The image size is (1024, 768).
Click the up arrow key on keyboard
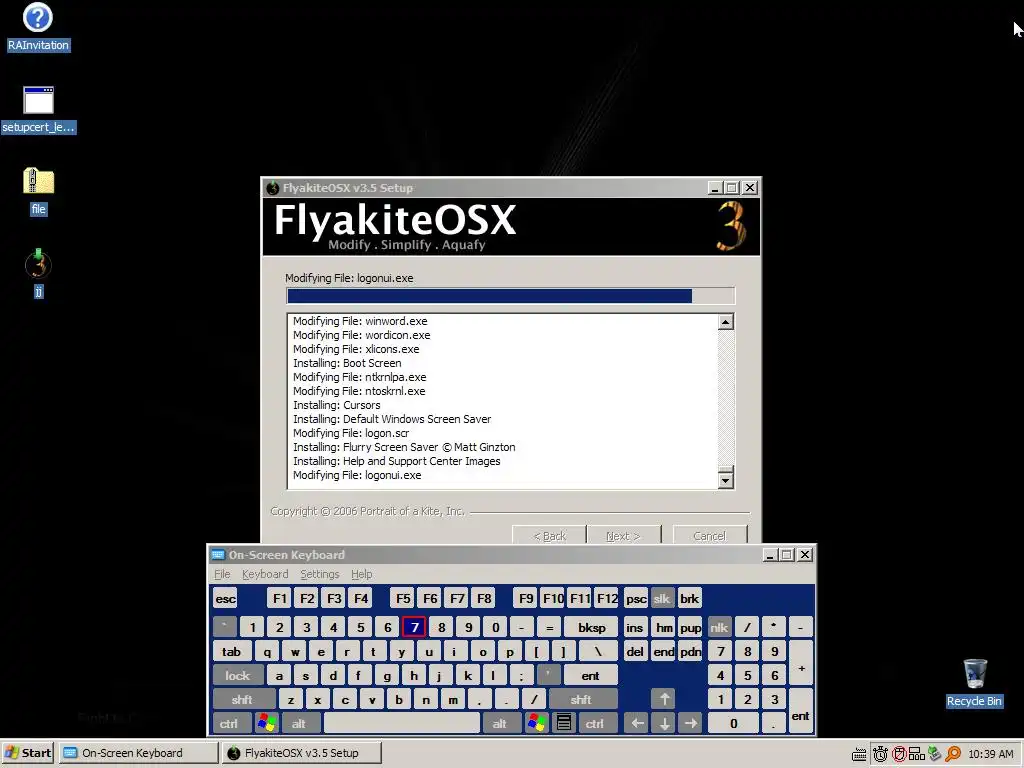point(664,699)
